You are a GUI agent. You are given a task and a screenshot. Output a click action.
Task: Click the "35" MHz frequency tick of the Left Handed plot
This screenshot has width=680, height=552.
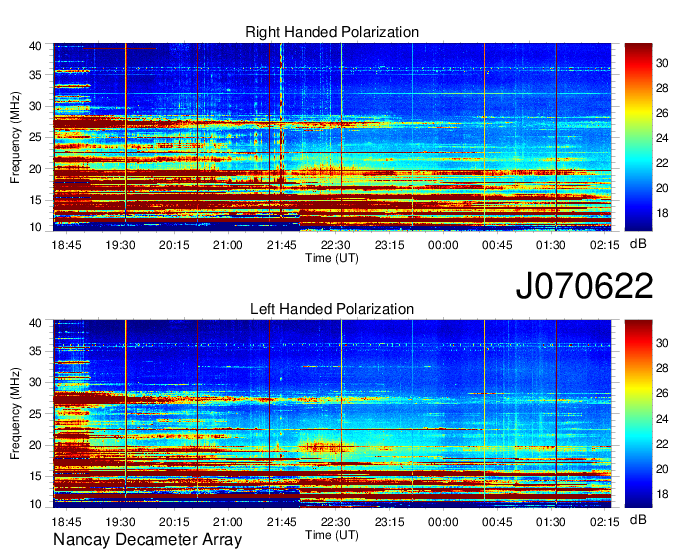(x=36, y=351)
